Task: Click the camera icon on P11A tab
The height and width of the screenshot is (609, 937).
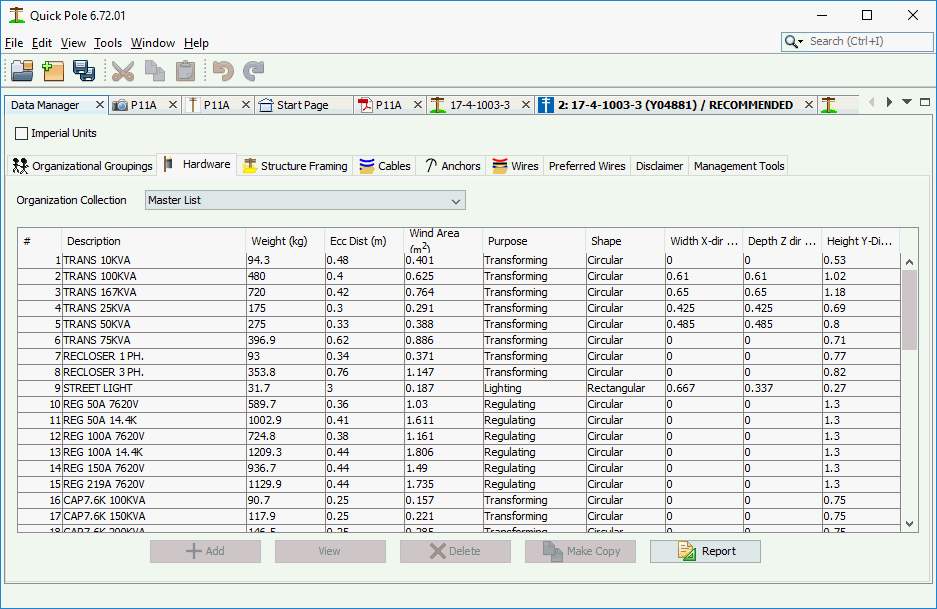Action: click(120, 105)
